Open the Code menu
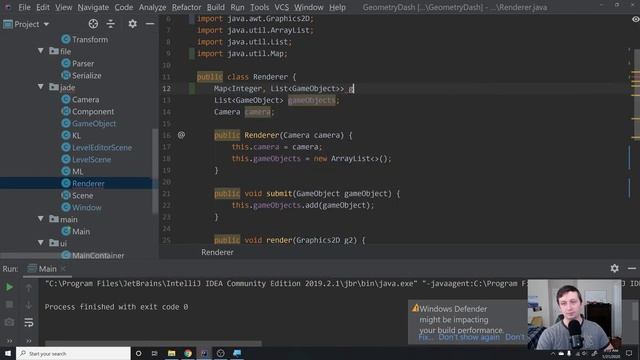640x360 pixels. (x=124, y=7)
